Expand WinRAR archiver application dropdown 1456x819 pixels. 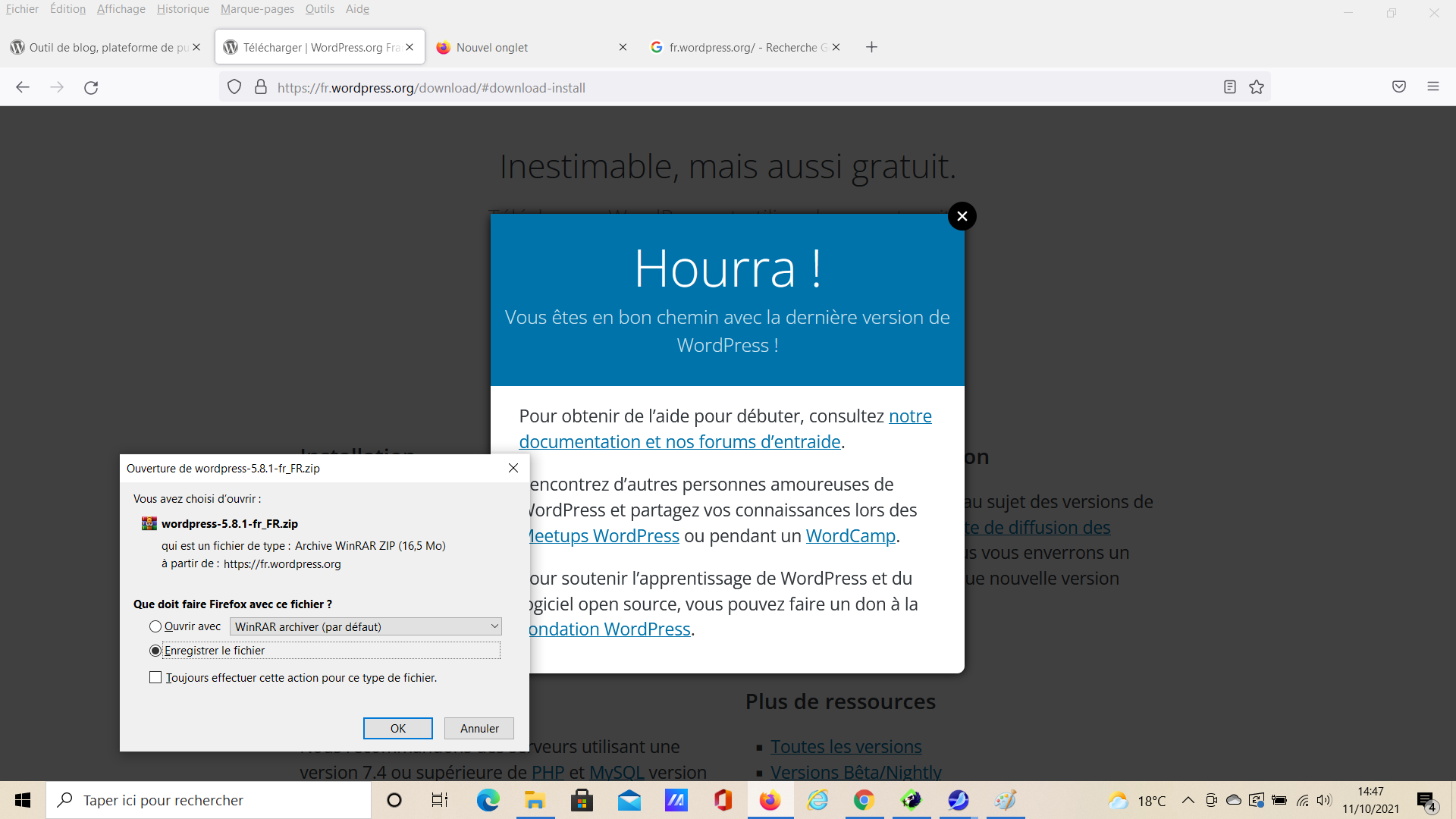click(x=366, y=626)
